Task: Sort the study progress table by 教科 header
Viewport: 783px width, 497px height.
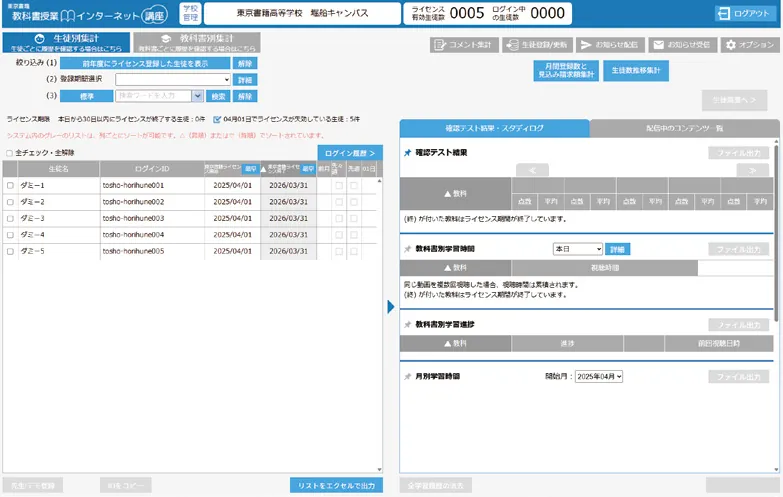Action: [455, 344]
